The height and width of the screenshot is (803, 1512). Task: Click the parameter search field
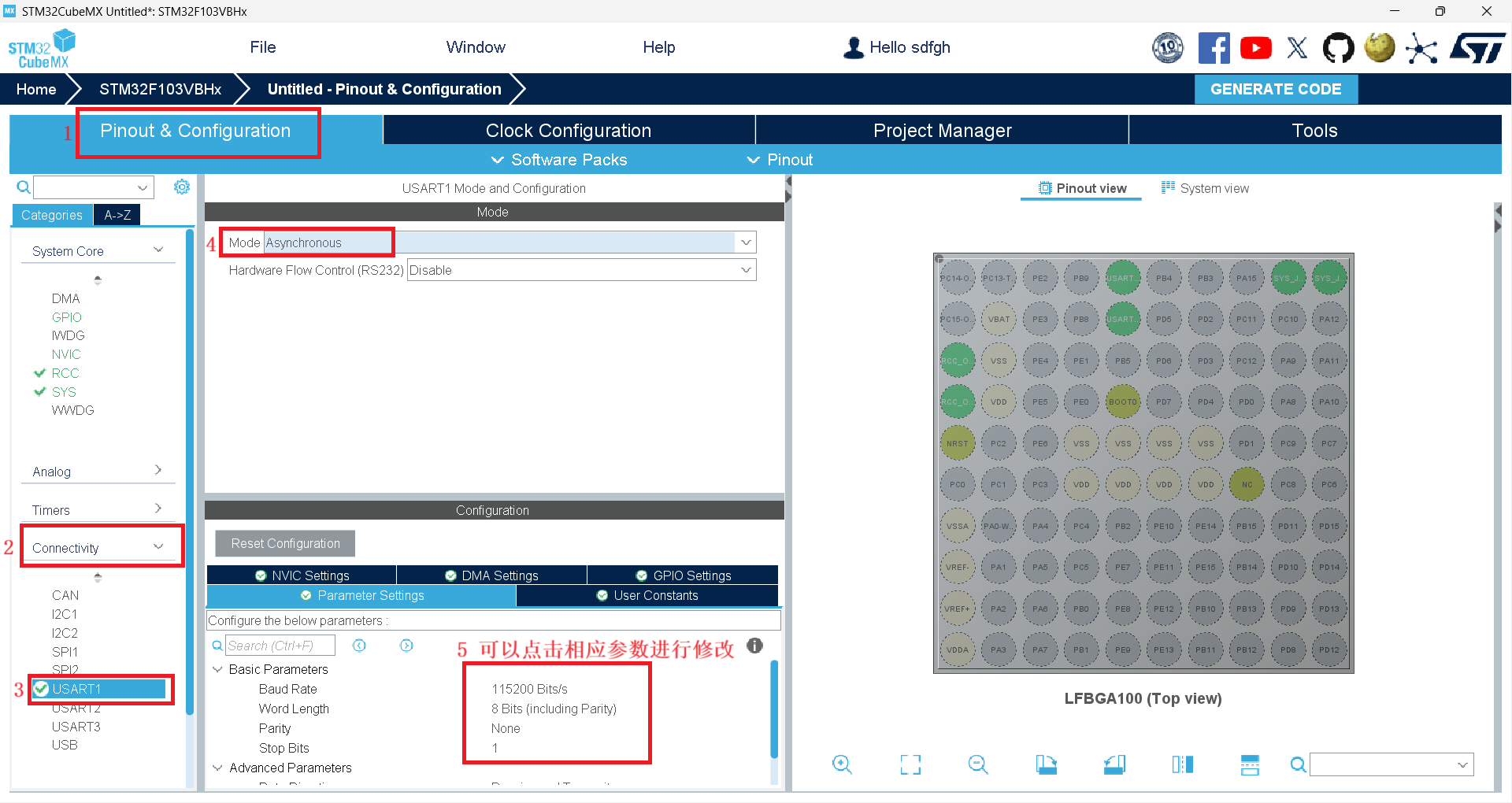click(x=280, y=646)
